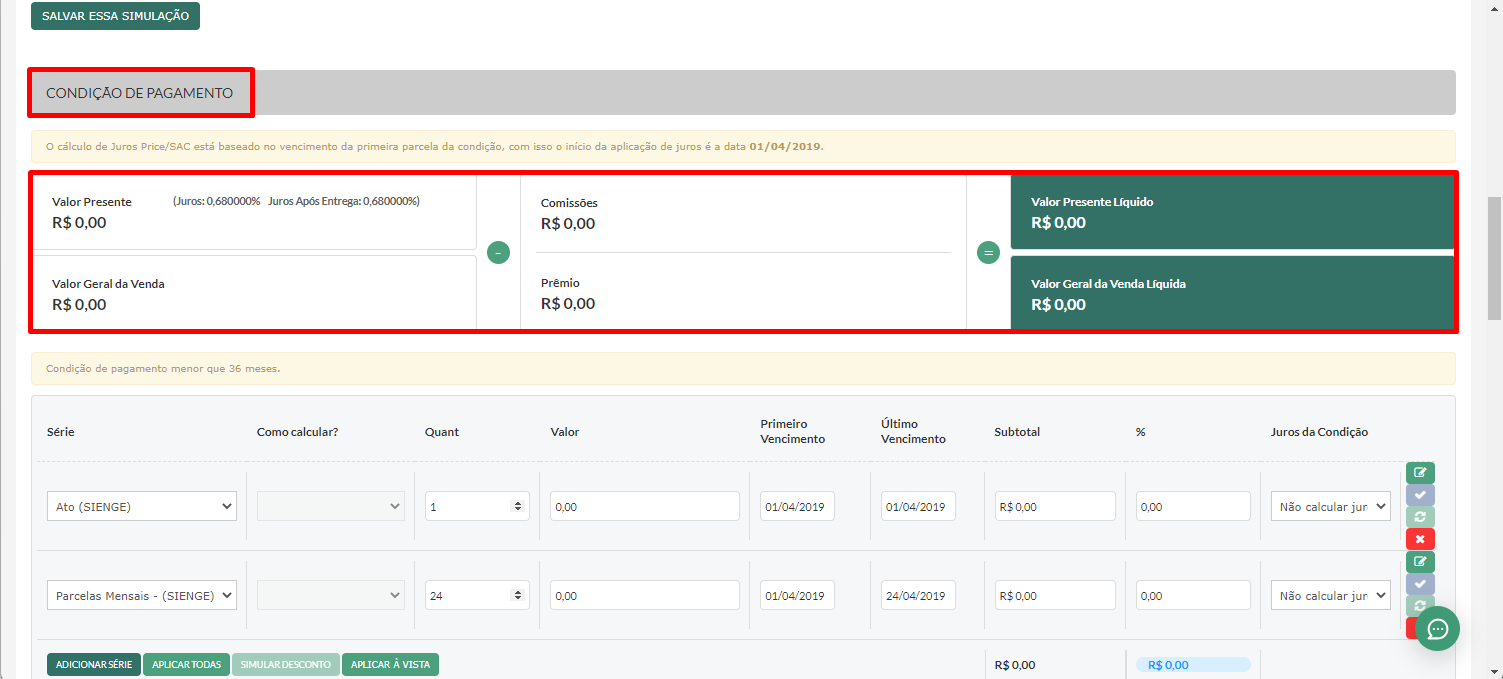Click the Subtotal column header

tap(1017, 432)
